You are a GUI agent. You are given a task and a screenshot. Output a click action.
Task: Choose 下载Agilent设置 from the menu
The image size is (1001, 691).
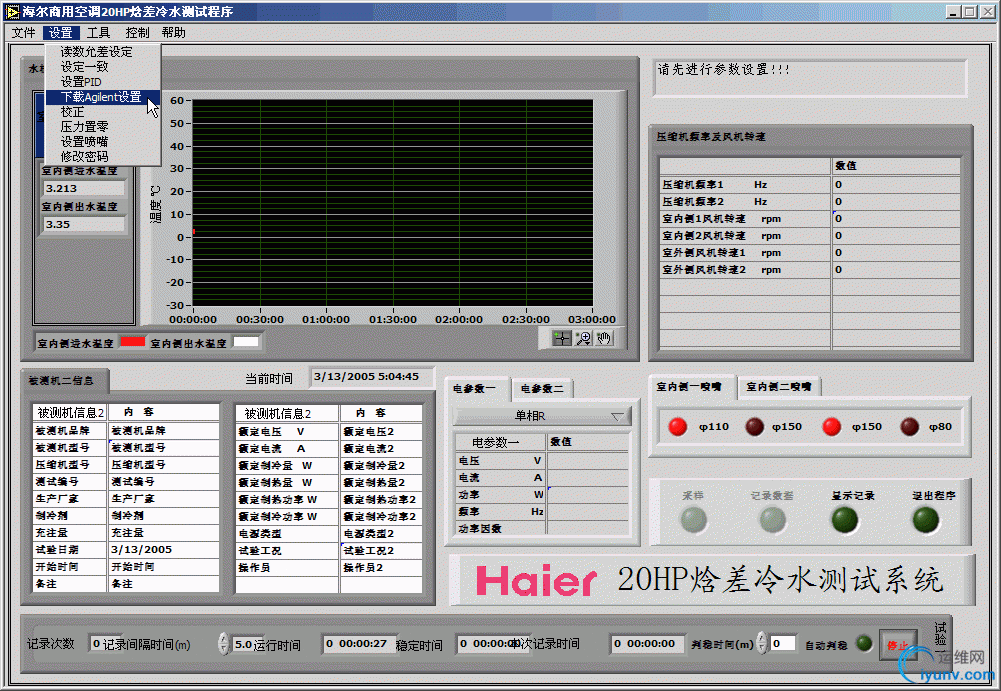(x=101, y=97)
